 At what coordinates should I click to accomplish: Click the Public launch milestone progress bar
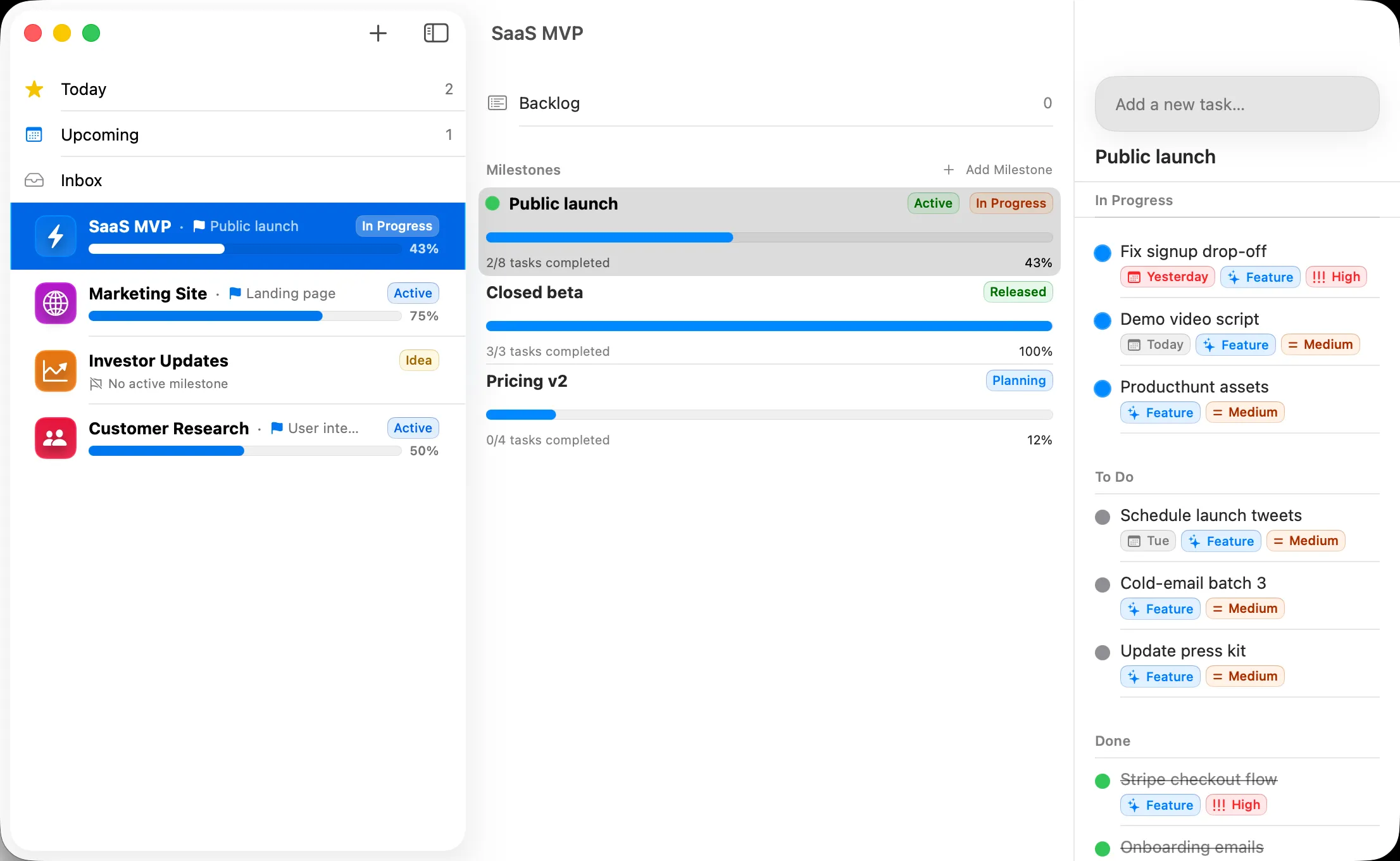770,237
